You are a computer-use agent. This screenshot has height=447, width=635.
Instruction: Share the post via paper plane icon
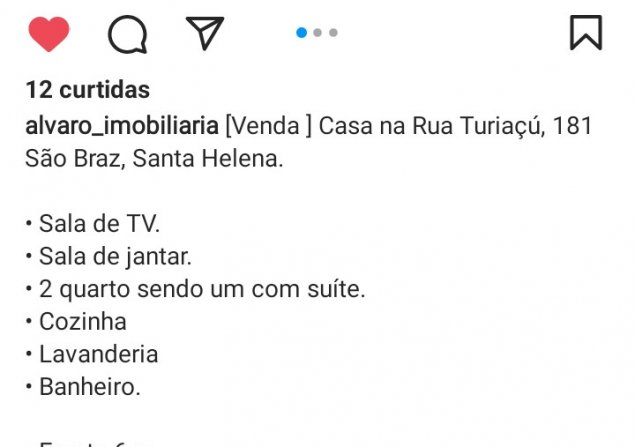click(205, 33)
